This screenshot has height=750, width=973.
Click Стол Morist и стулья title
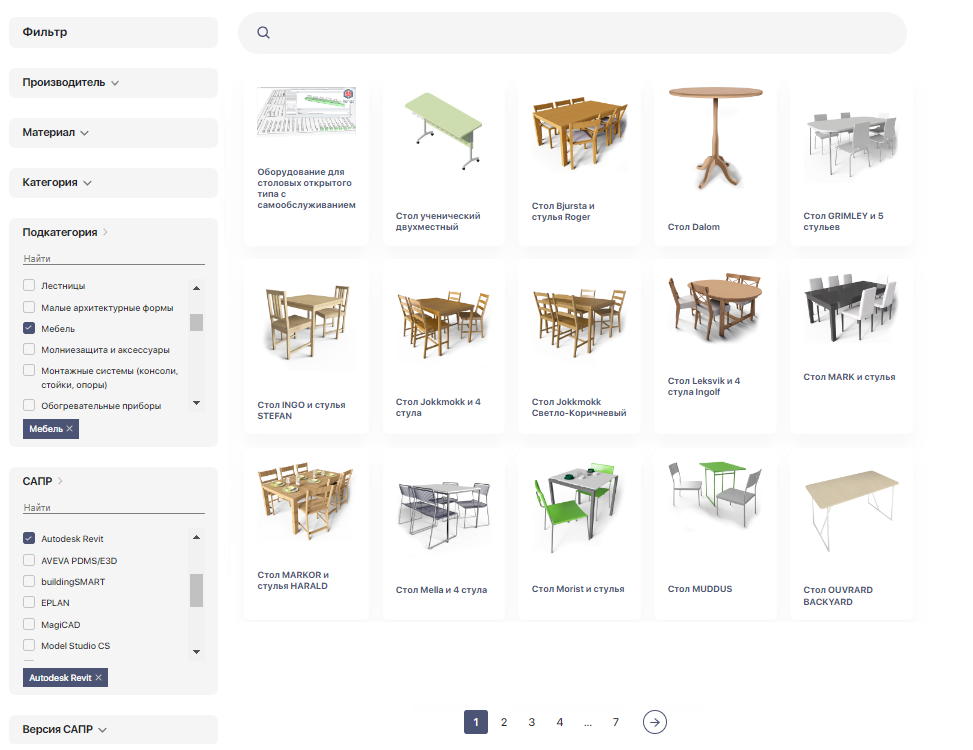point(578,589)
